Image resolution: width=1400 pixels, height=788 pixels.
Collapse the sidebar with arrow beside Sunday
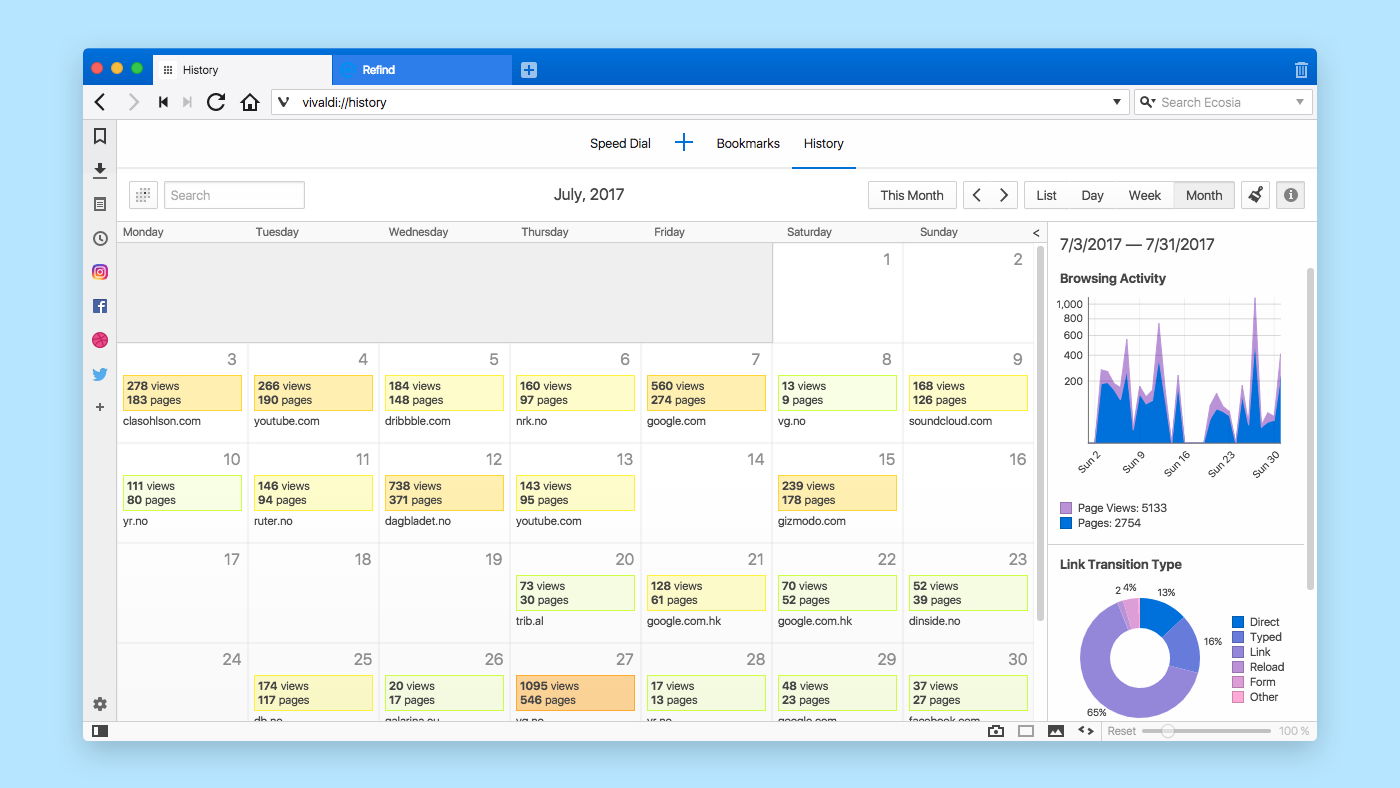[x=1036, y=232]
